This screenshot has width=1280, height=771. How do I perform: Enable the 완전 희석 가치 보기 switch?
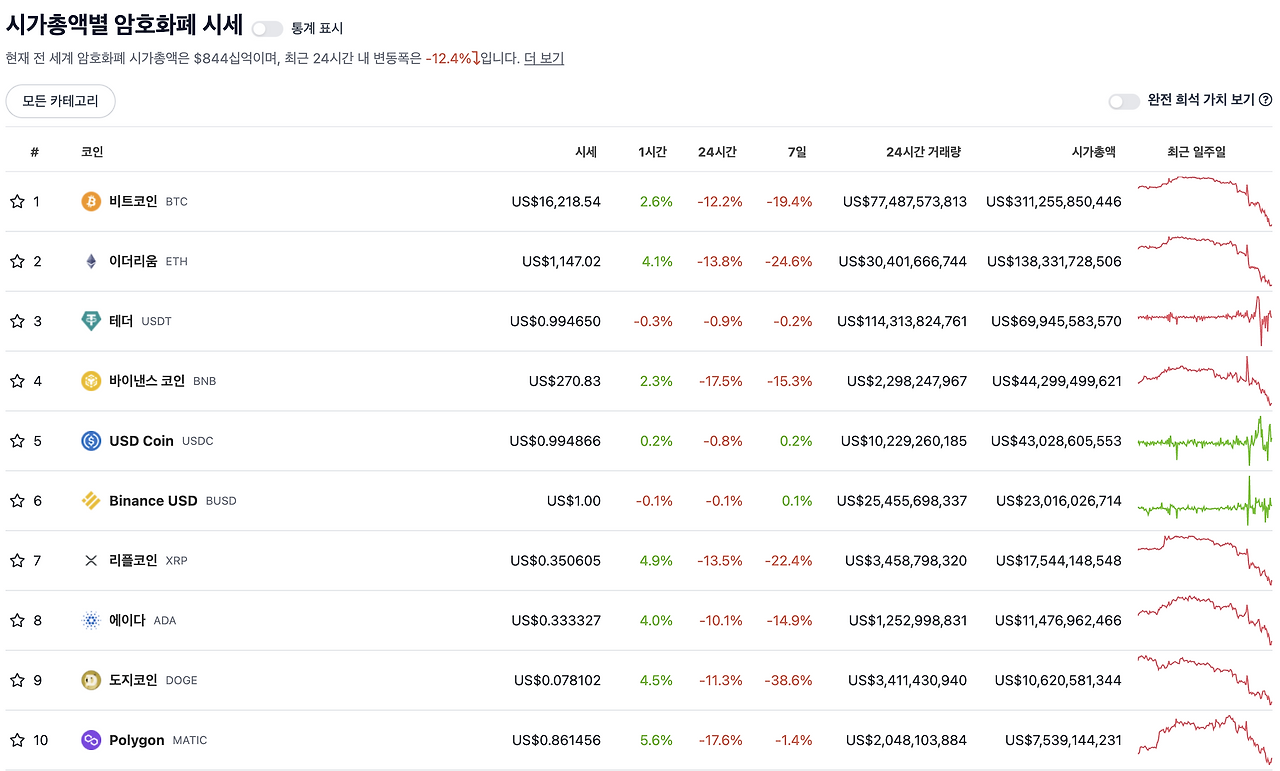click(x=1124, y=101)
